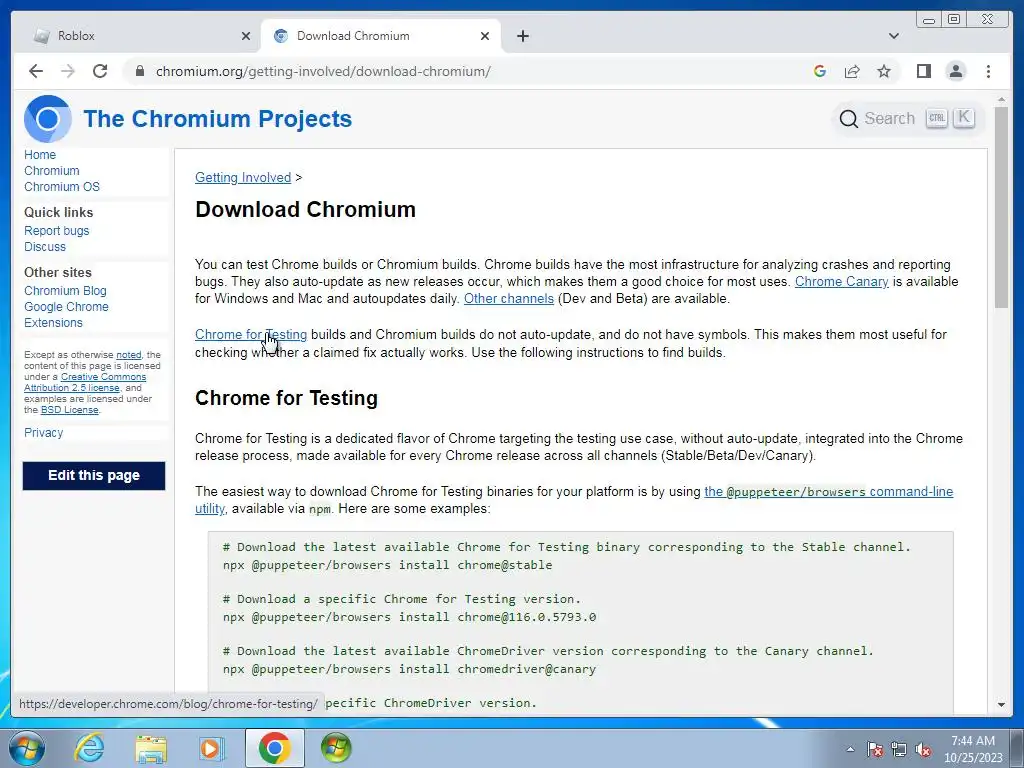Image resolution: width=1024 pixels, height=768 pixels.
Task: Reload the page with the refresh icon
Action: (x=100, y=71)
